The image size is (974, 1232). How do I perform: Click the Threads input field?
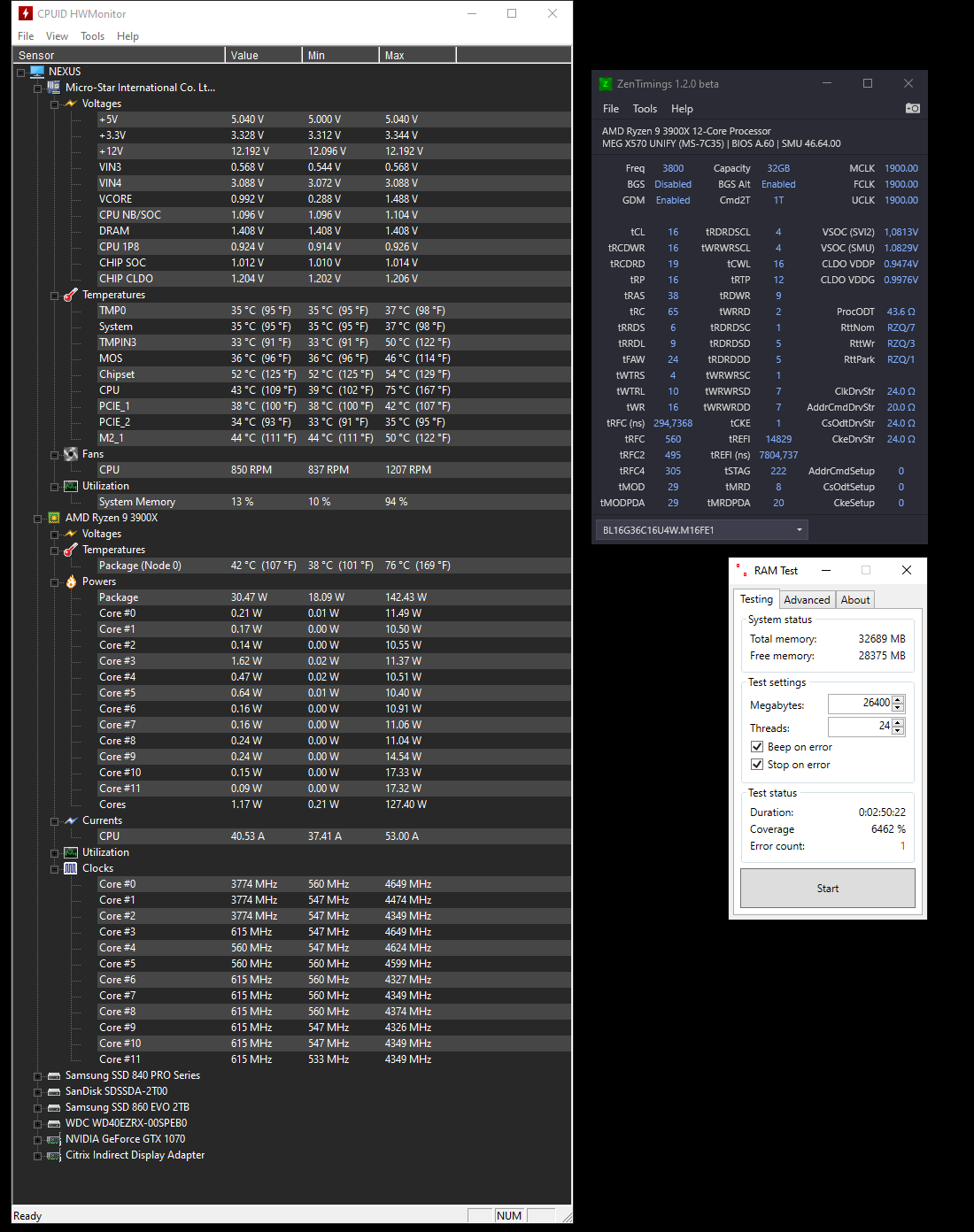pos(860,726)
